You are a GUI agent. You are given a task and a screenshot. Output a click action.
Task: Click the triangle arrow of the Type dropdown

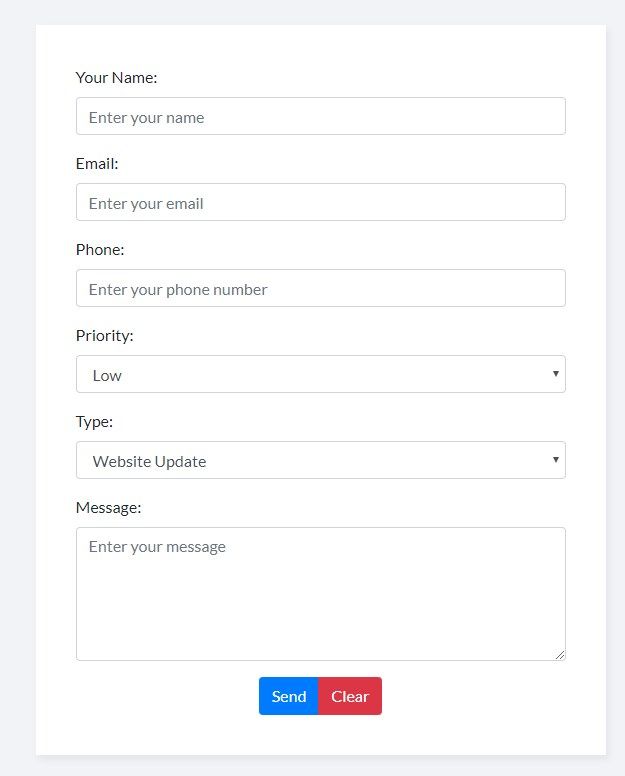pos(556,460)
